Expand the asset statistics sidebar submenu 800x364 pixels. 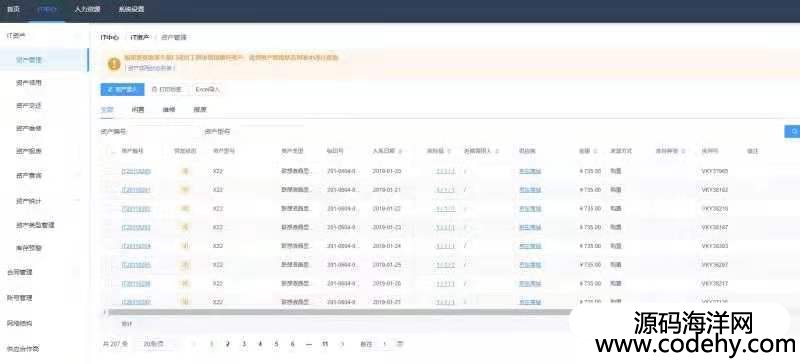[x=78, y=201]
